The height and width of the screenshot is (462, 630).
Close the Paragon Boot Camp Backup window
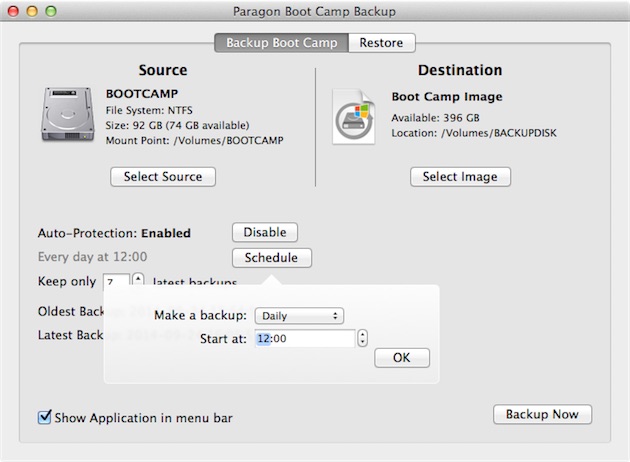[x=13, y=11]
